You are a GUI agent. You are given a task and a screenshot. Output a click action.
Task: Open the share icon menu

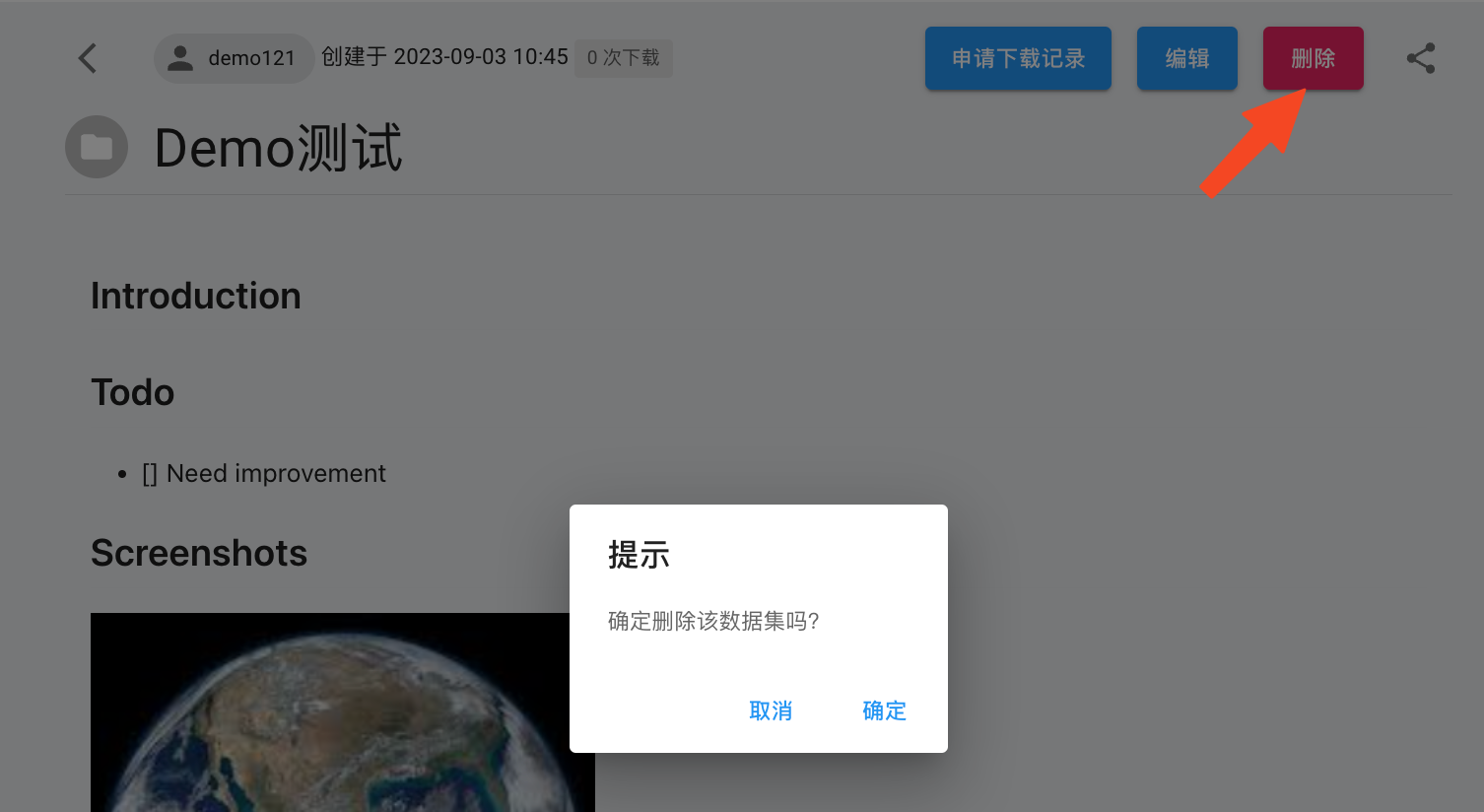pyautogui.click(x=1420, y=58)
